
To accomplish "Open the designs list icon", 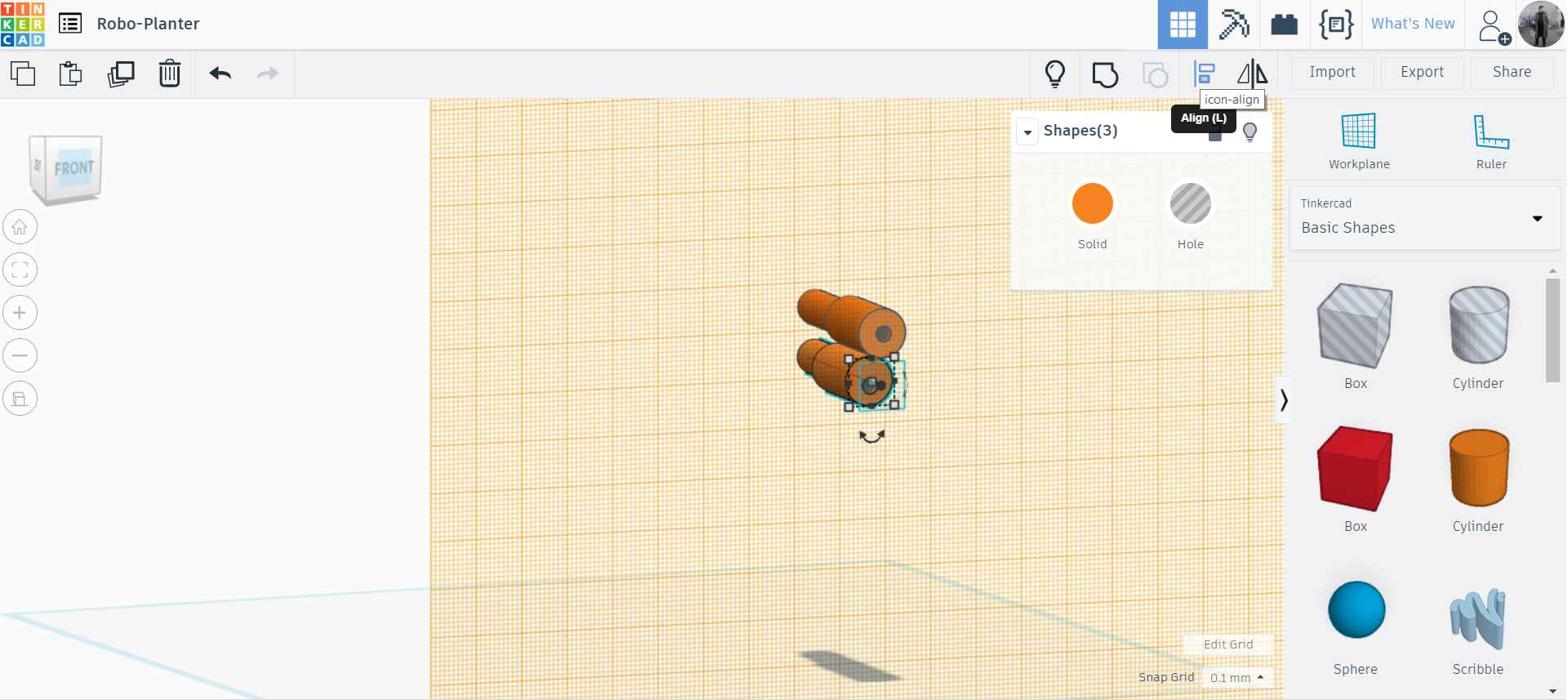I will (x=70, y=24).
